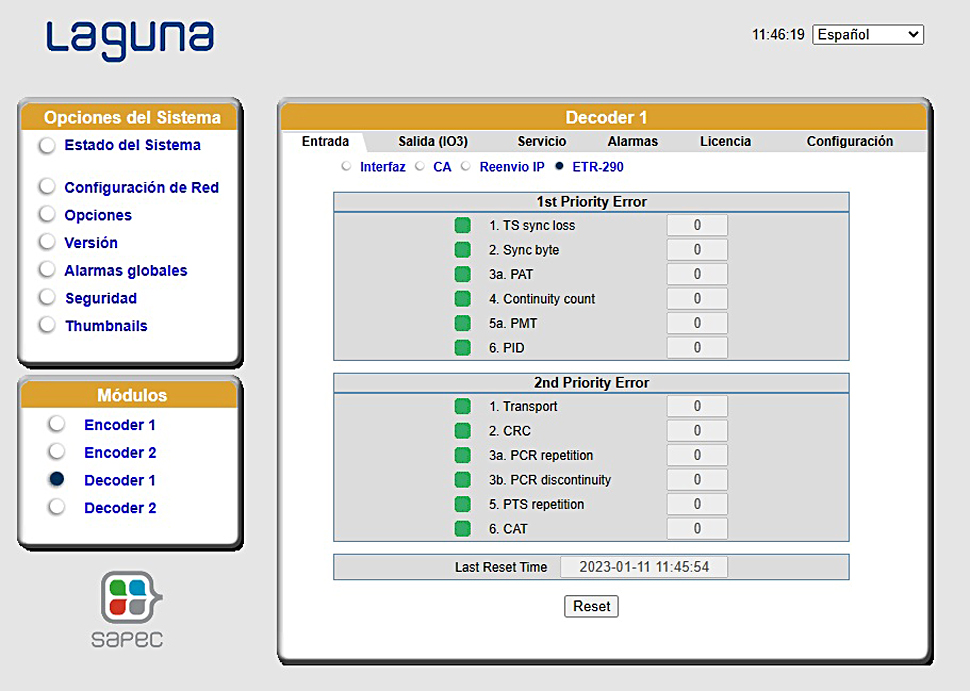Viewport: 970px width, 691px height.
Task: Open the Estado del Sistema link
Action: (132, 145)
